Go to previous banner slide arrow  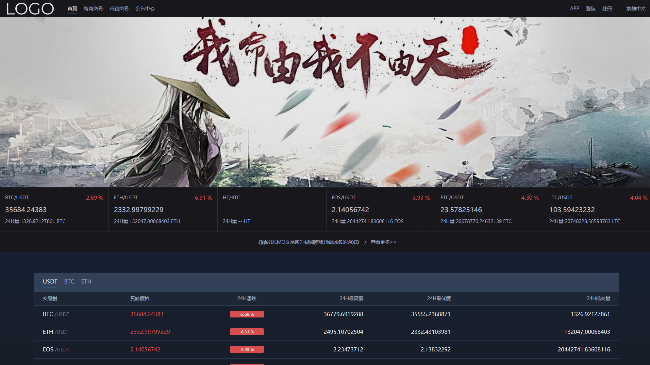point(11,102)
